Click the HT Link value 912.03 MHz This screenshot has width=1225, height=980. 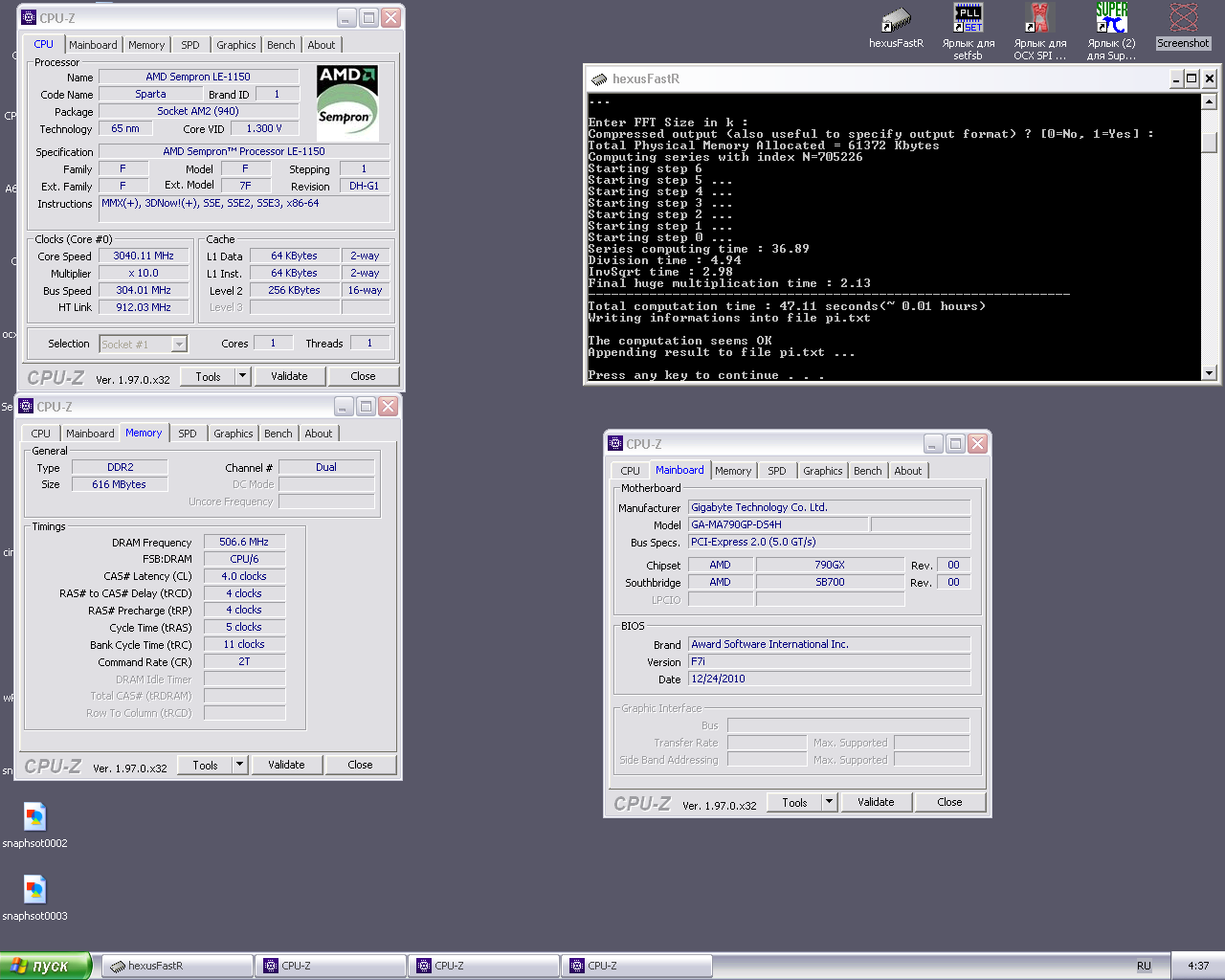[144, 307]
